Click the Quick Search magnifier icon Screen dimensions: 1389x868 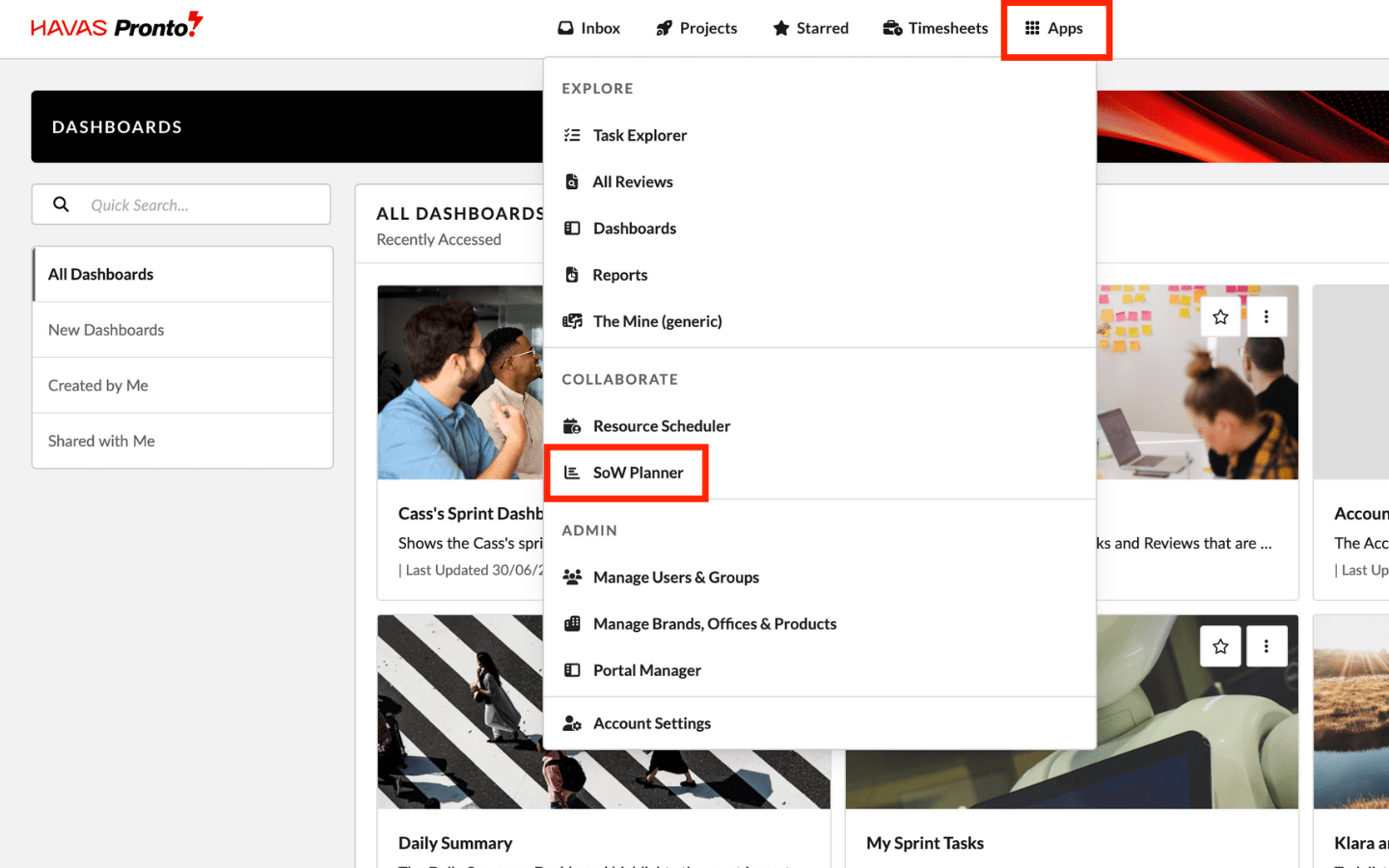(x=61, y=204)
